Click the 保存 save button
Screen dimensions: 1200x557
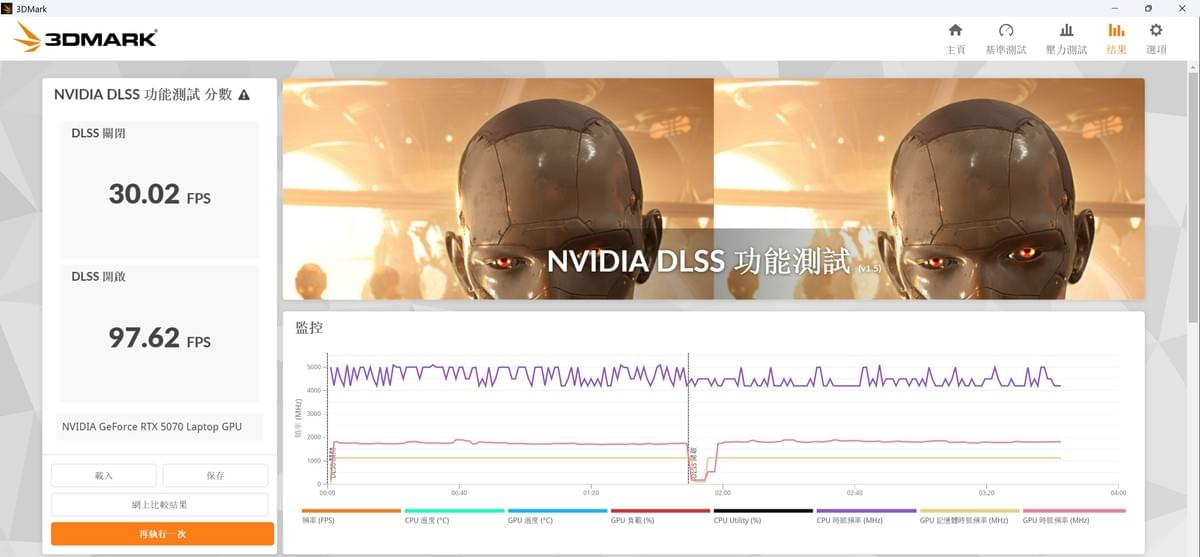click(215, 475)
